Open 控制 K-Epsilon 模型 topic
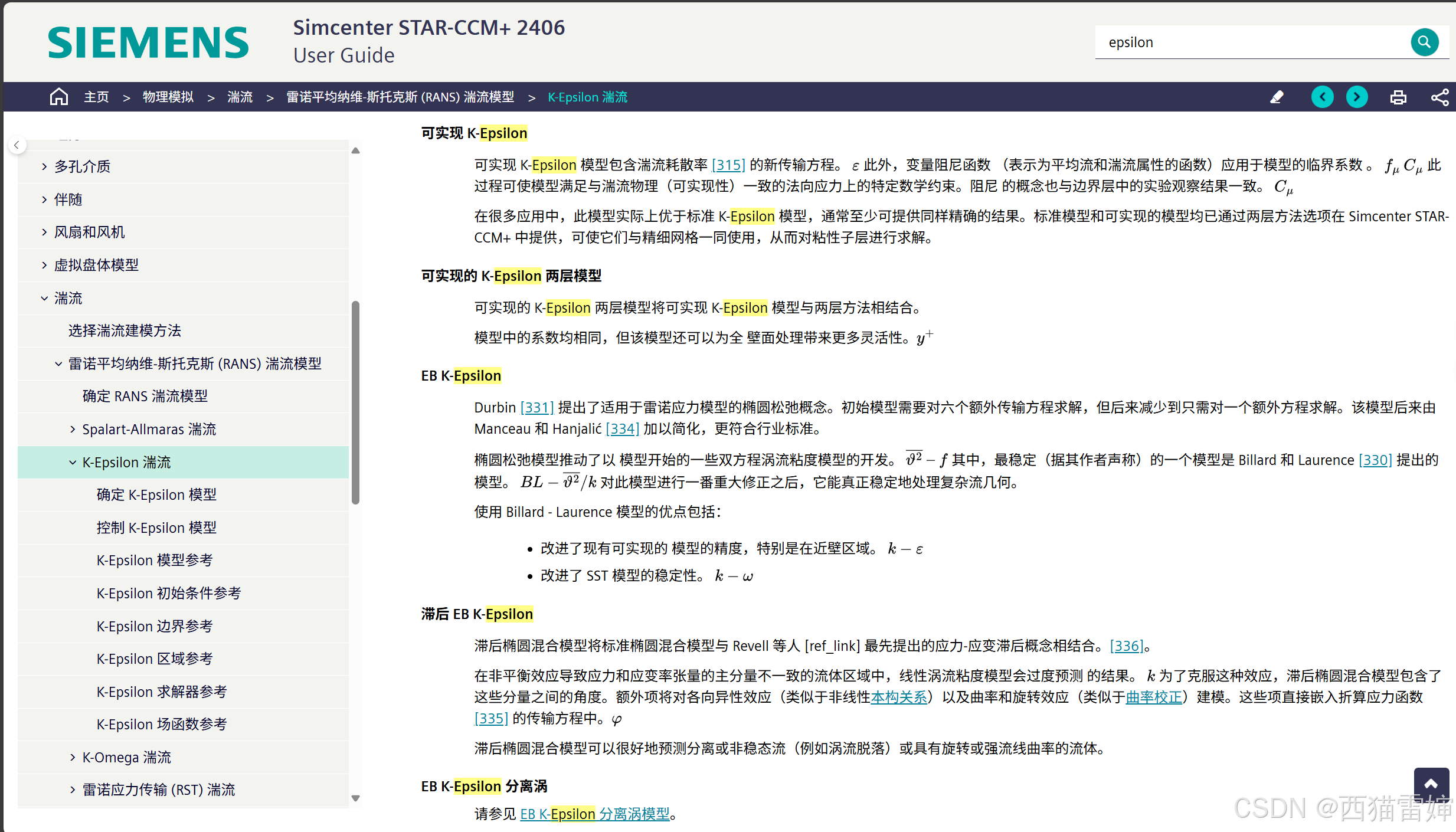Viewport: 1456px width, 832px height. 156,528
